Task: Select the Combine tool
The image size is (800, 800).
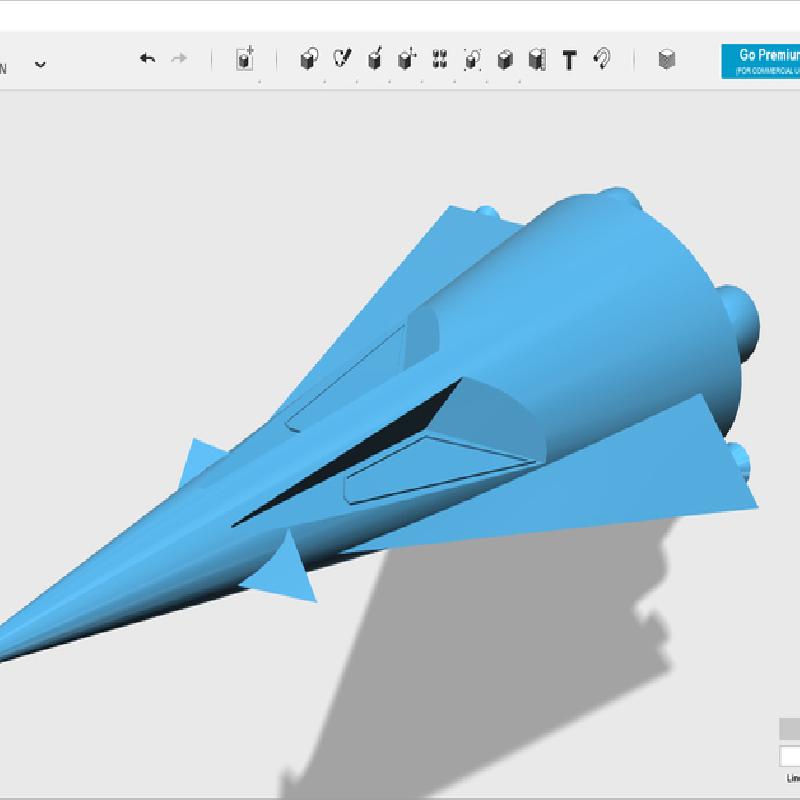Action: coord(504,60)
